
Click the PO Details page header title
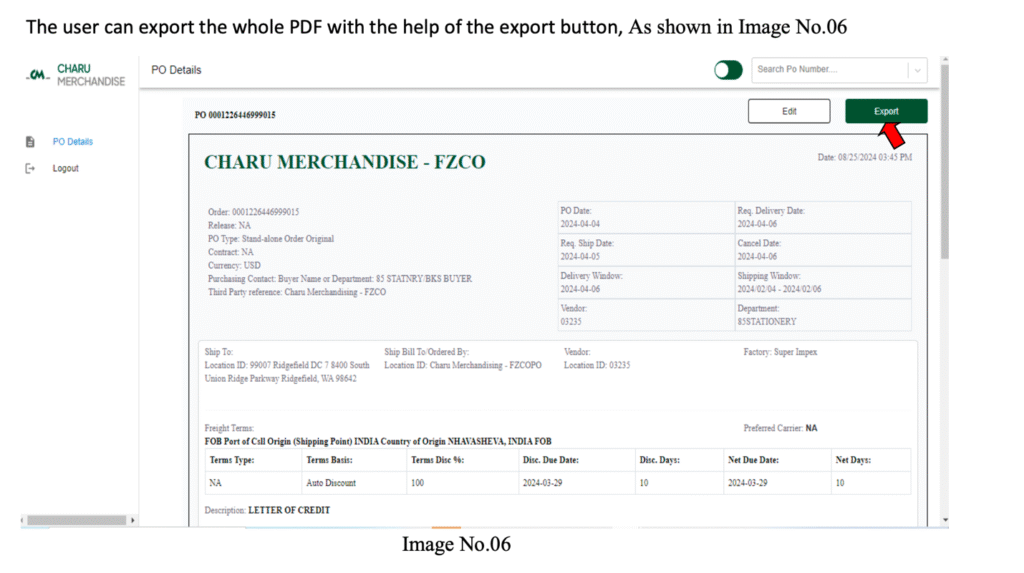tap(176, 70)
